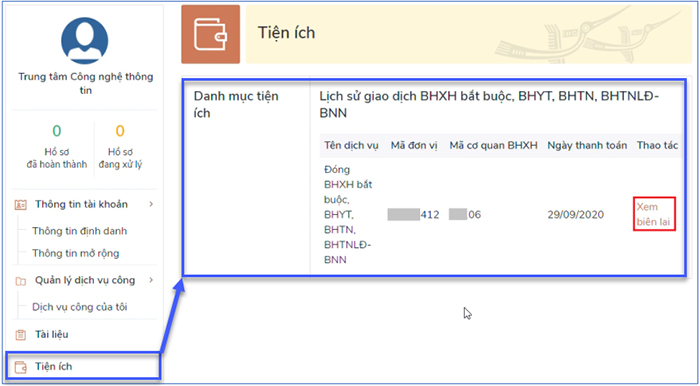Click the Tiện ích wallet icon in sidebar
Image resolution: width=700 pixels, height=386 pixels.
pos(21,367)
